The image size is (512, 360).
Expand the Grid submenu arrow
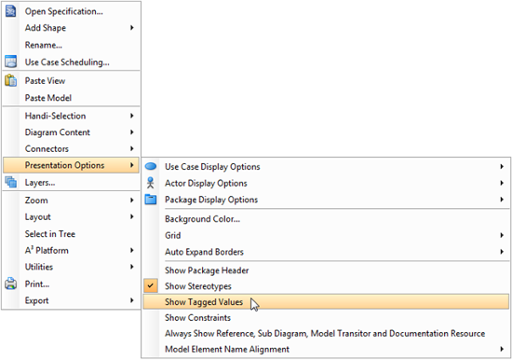[x=502, y=235]
